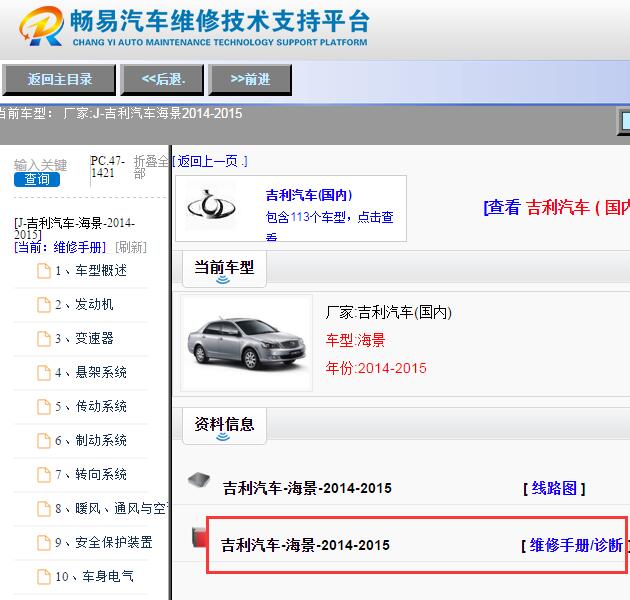Open the 维修手册/诊断 link

click(576, 545)
